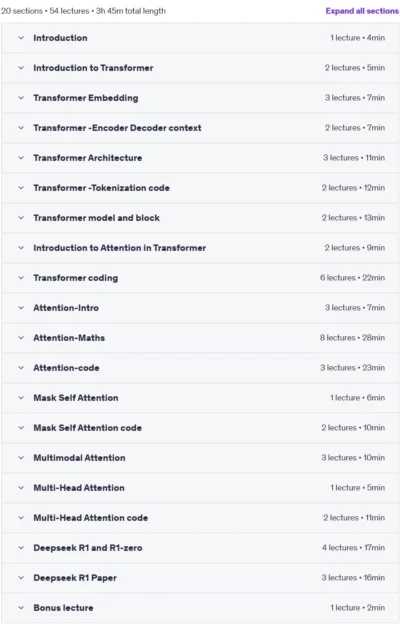The height and width of the screenshot is (624, 400).
Task: Expand Transformer -Tokenization code chevron
Action: pos(21,188)
